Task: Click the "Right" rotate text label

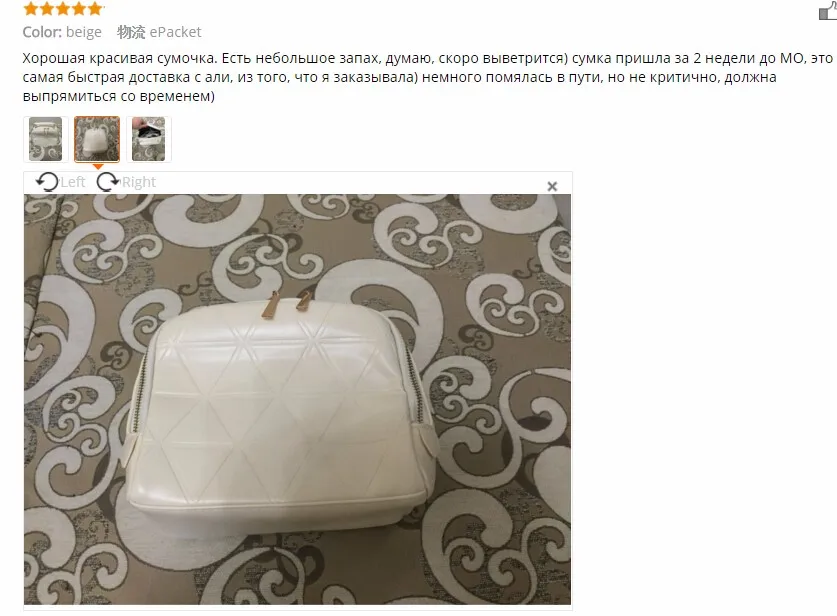Action: [139, 182]
